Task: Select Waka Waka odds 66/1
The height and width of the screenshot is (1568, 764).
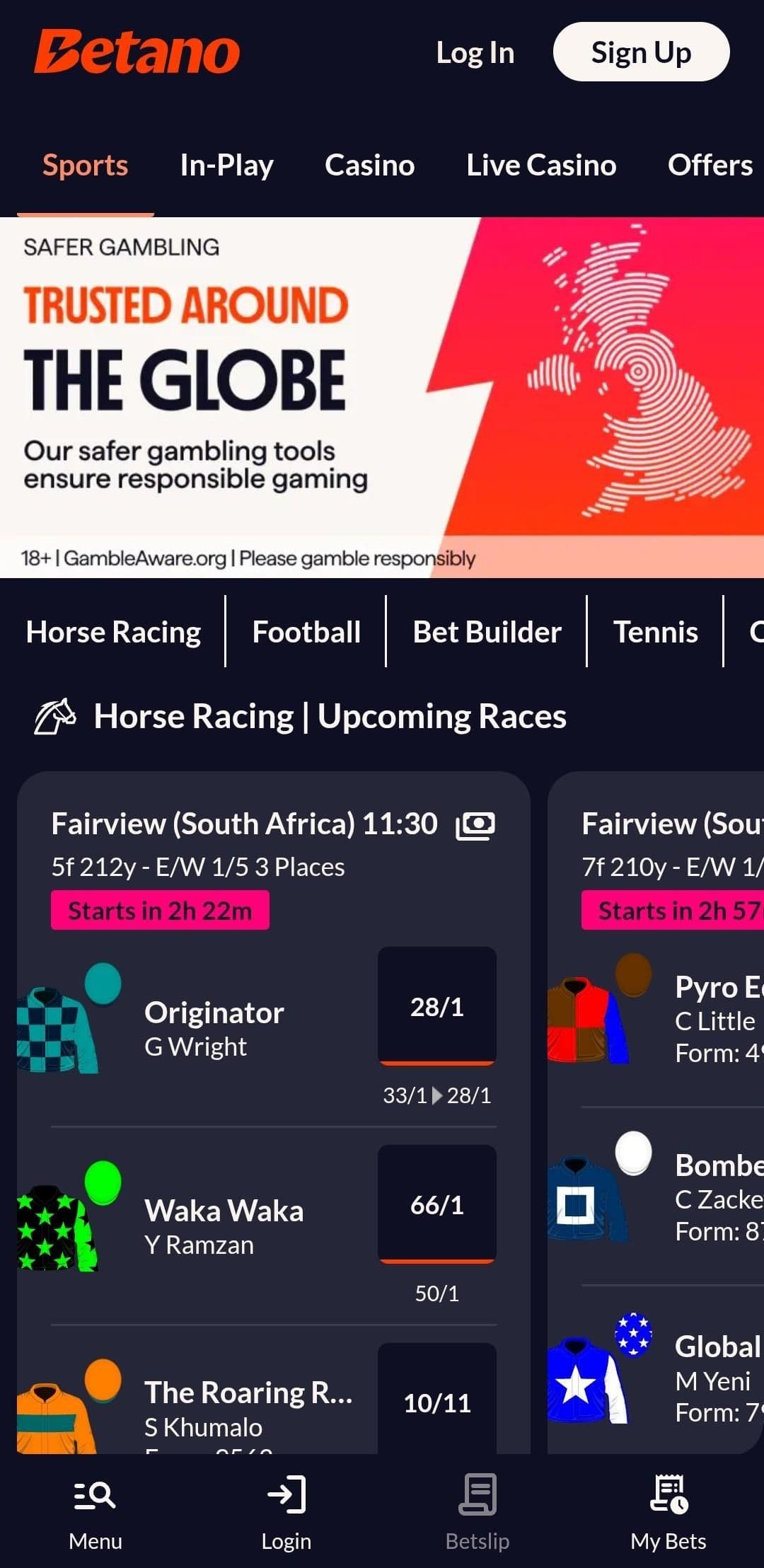Action: 437,1204
